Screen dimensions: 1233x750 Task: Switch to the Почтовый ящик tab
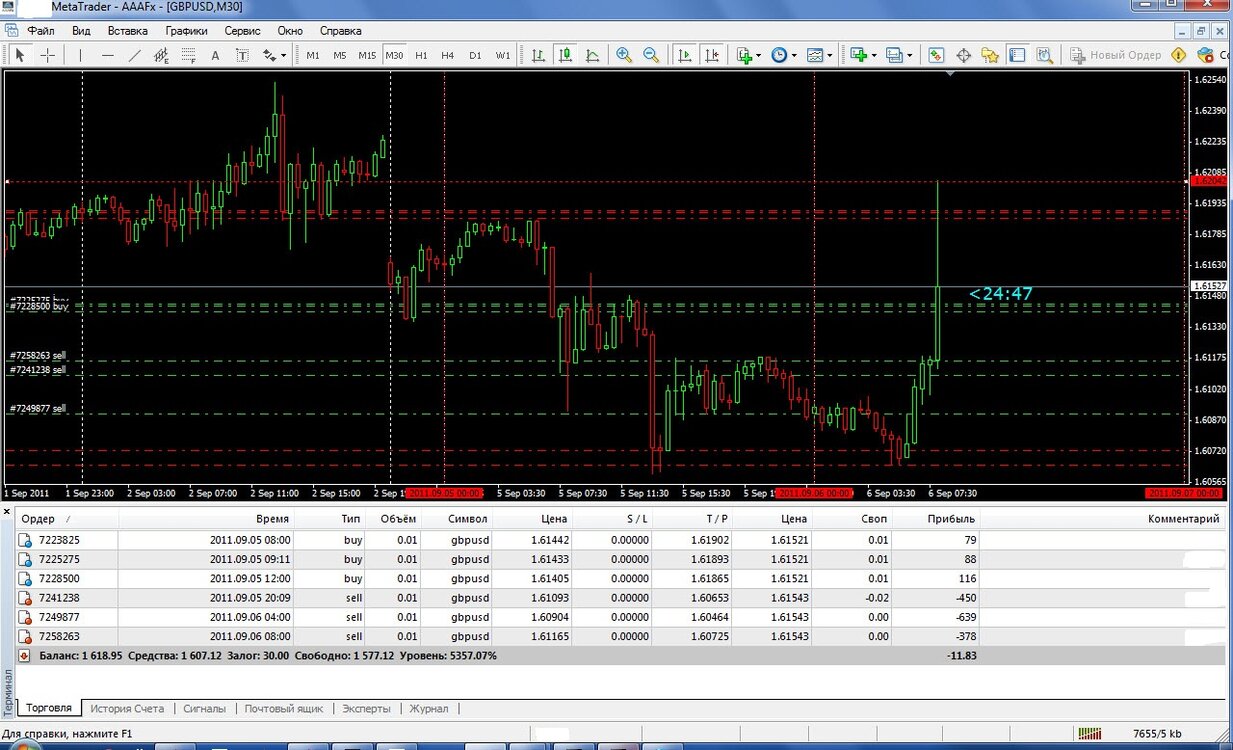(284, 708)
